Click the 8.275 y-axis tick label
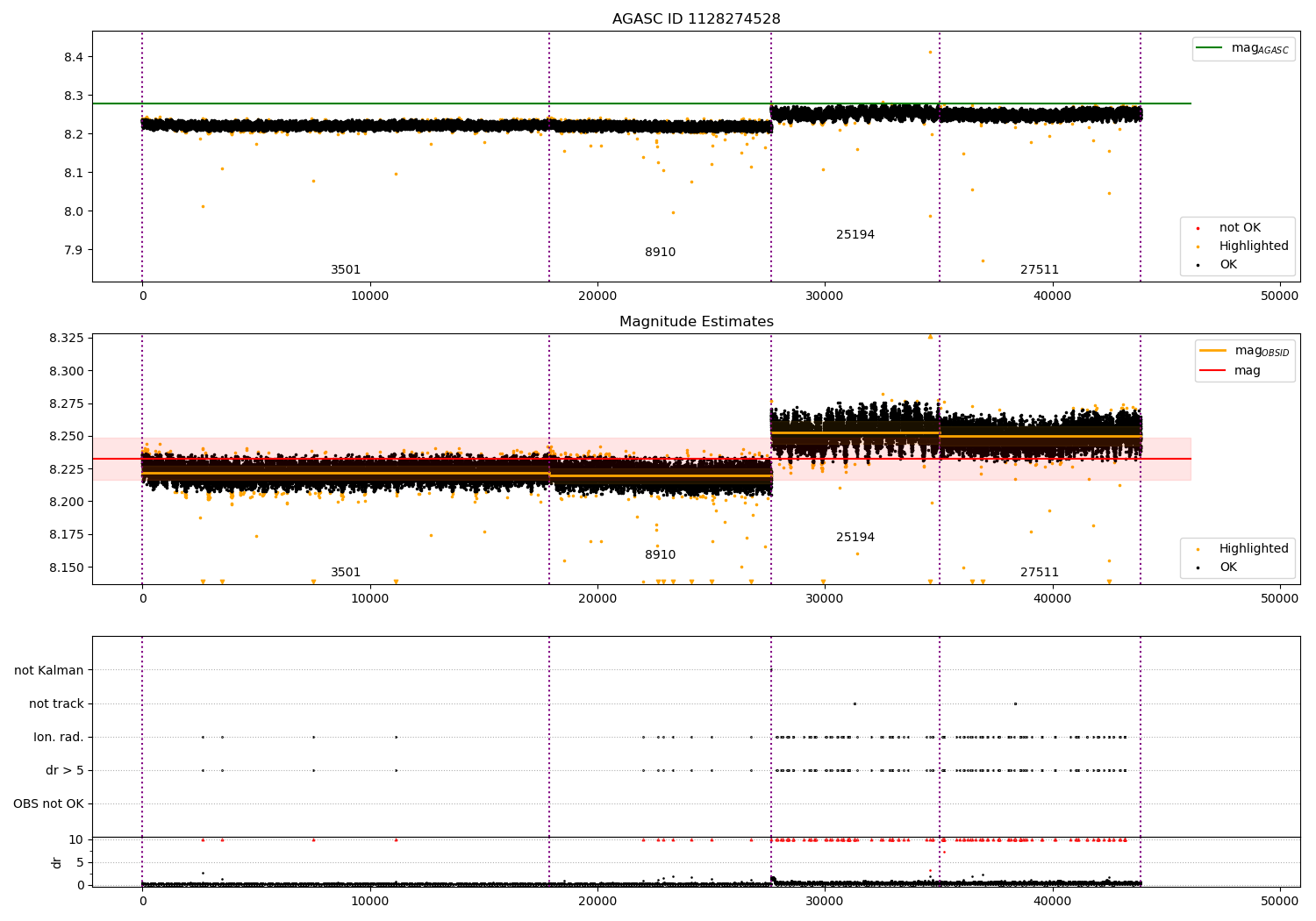 click(67, 404)
